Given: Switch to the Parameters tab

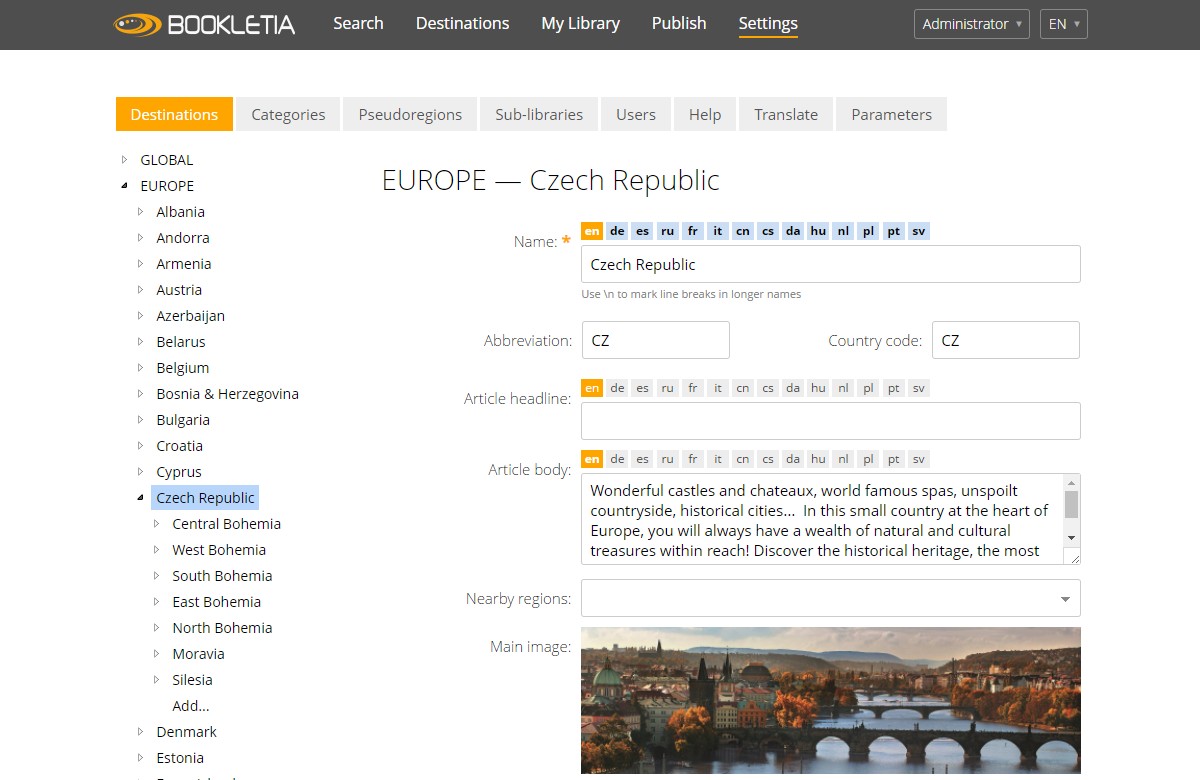Looking at the screenshot, I should click(x=892, y=114).
